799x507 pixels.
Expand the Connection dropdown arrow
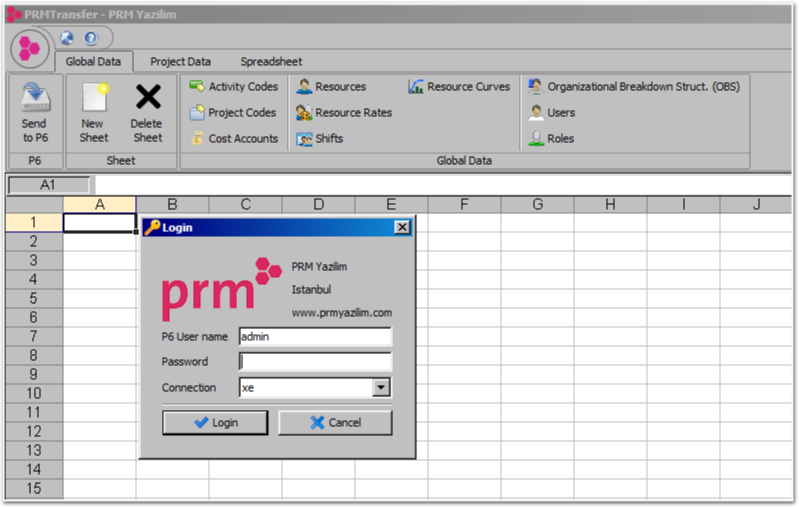(381, 388)
